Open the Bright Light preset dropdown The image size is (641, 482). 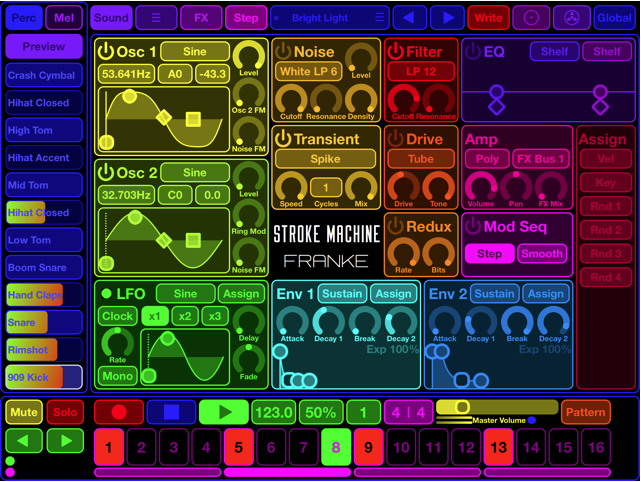coord(327,17)
